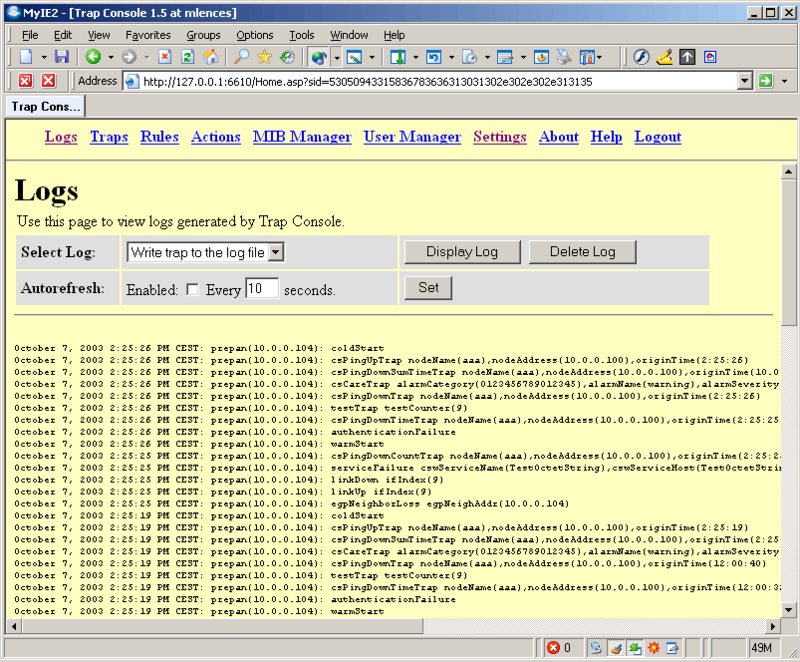Viewport: 800px width, 662px height.
Task: Click the About link
Action: 559,137
